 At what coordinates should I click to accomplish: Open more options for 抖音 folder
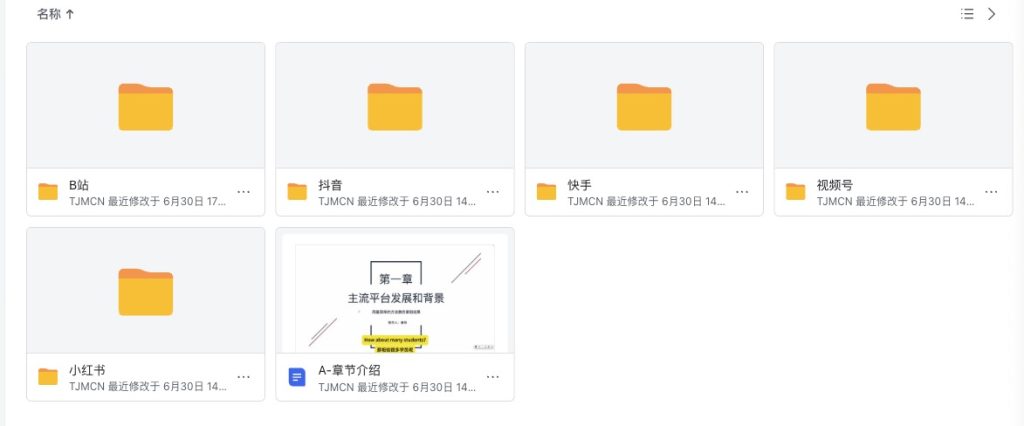(x=493, y=191)
